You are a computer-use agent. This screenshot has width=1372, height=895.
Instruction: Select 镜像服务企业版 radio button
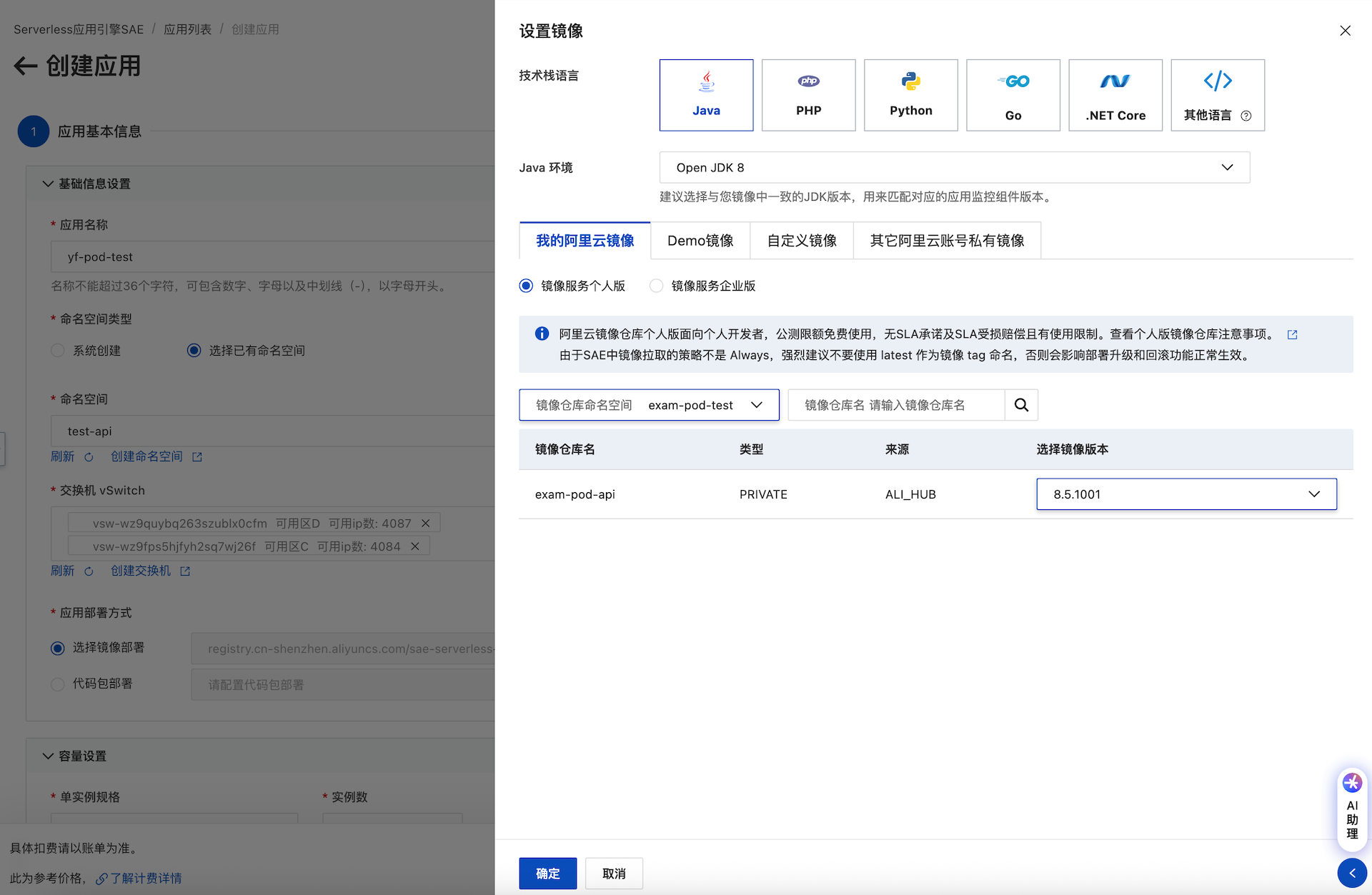[656, 286]
